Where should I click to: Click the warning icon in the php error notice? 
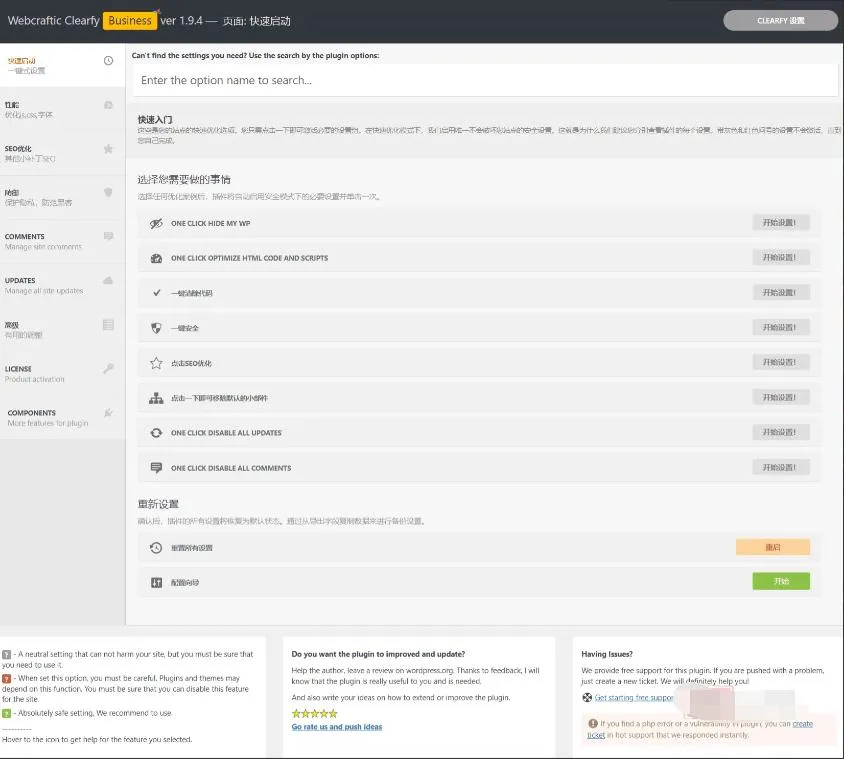593,723
